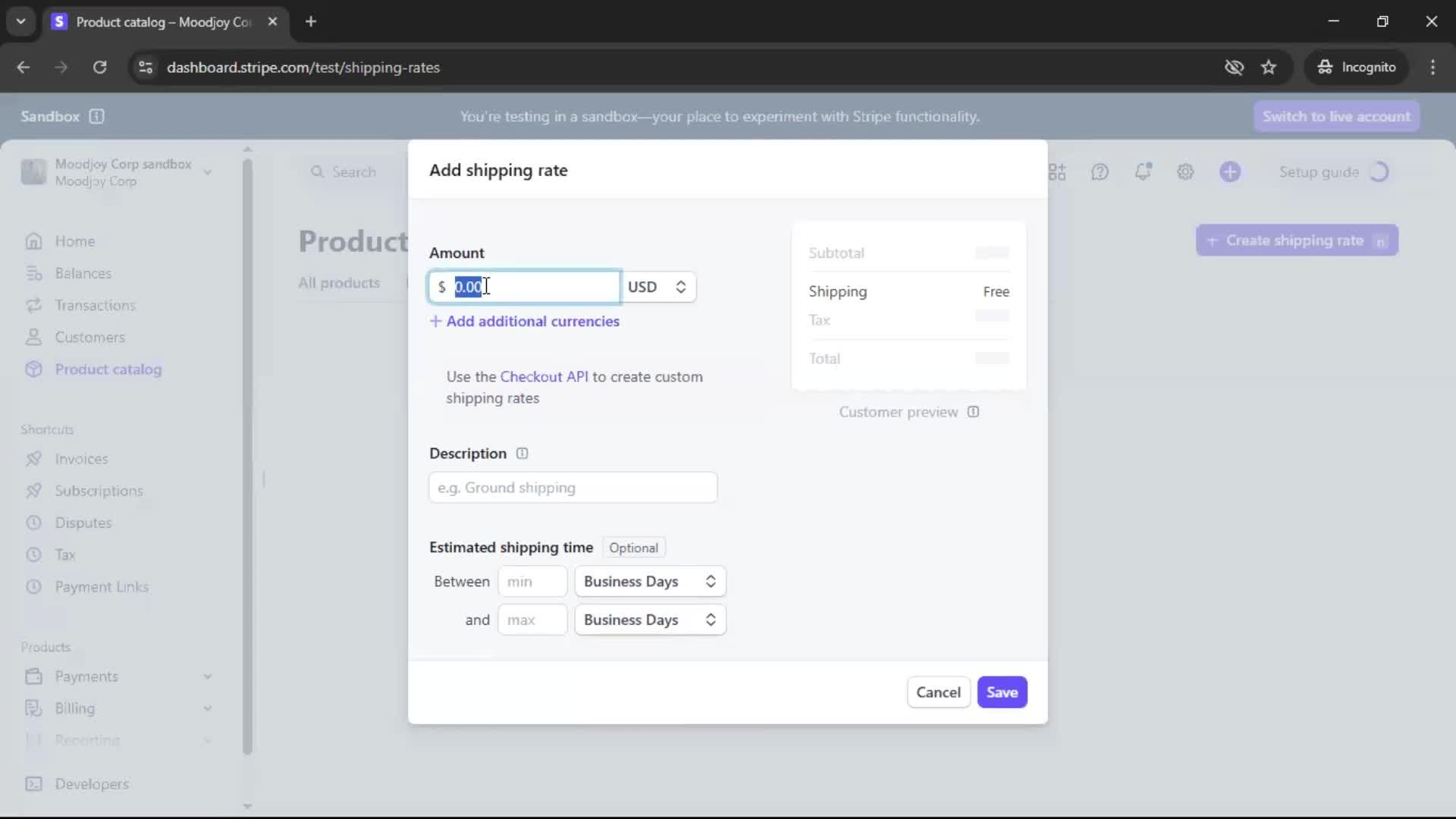This screenshot has height=819, width=1456.
Task: Open the USD currency dropdown
Action: (x=657, y=287)
